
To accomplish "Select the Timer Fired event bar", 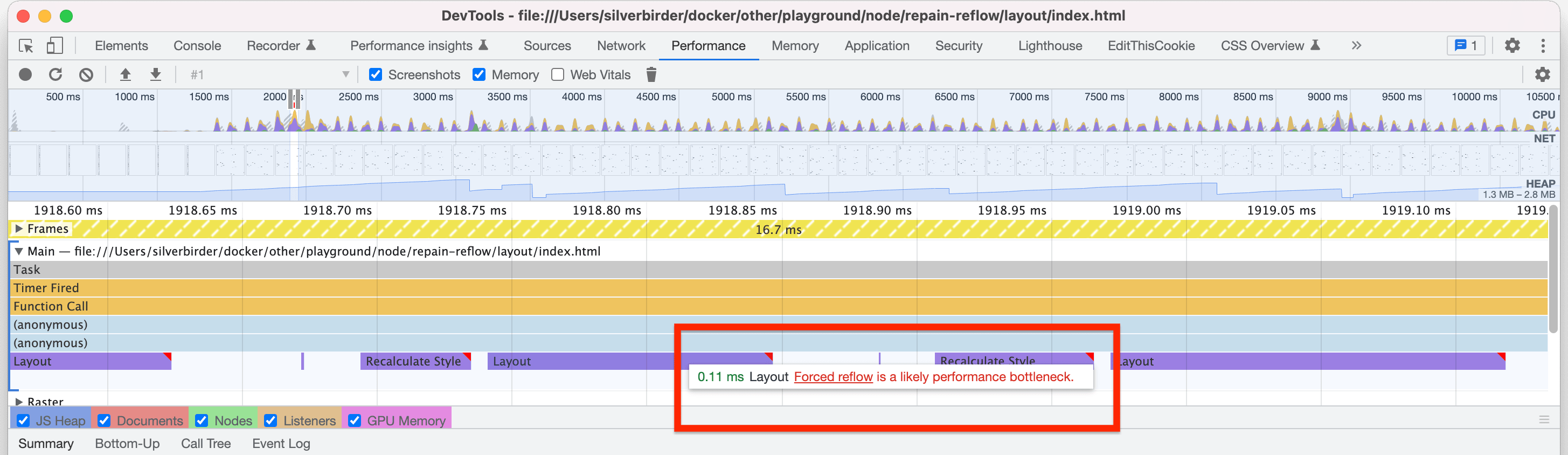I will coord(779,288).
